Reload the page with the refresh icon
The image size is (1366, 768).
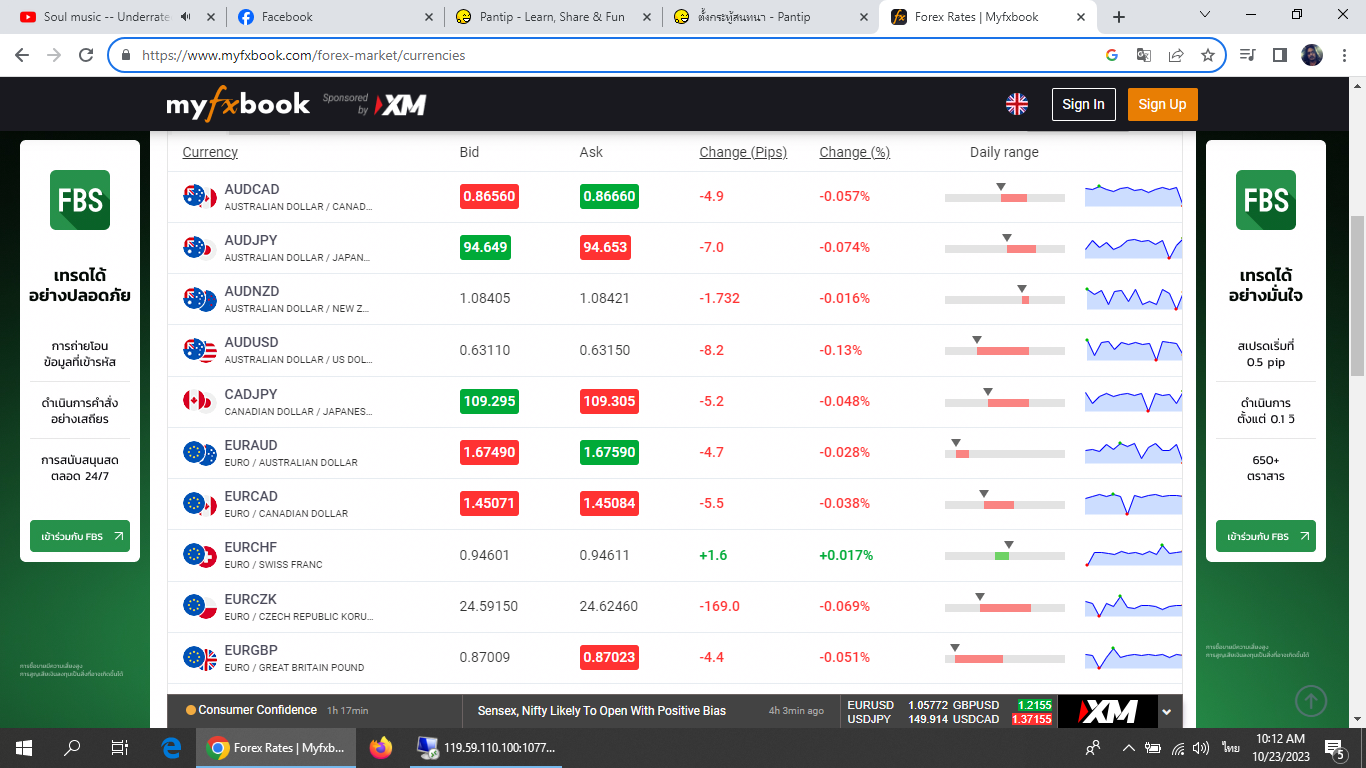(86, 55)
